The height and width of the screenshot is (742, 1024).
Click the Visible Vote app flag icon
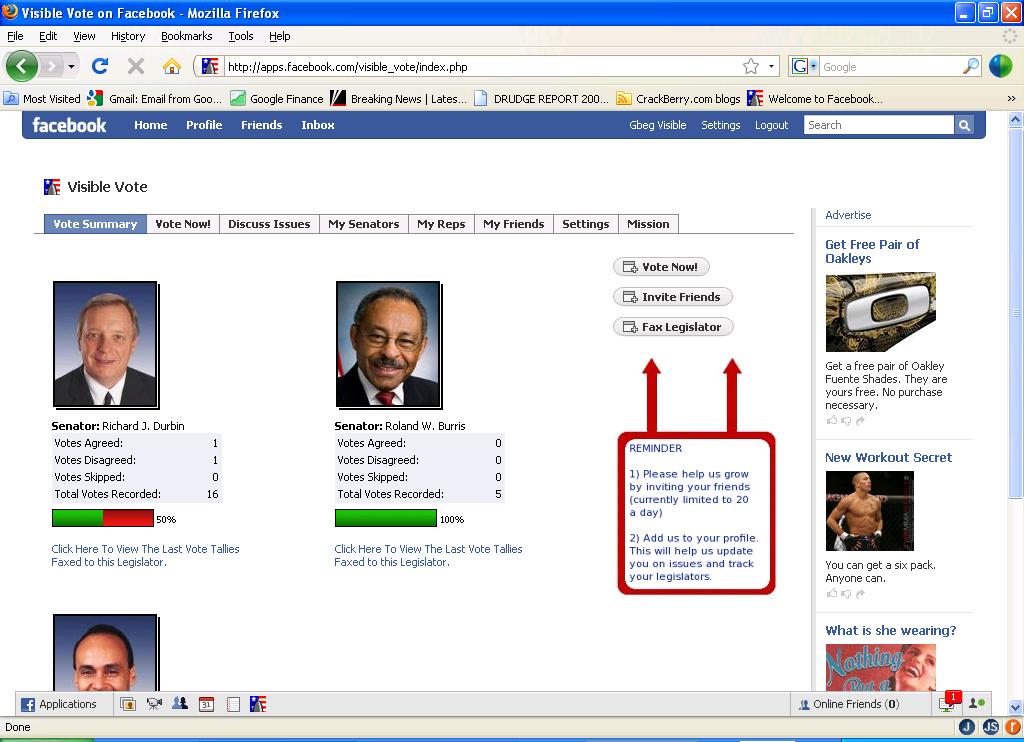point(52,187)
